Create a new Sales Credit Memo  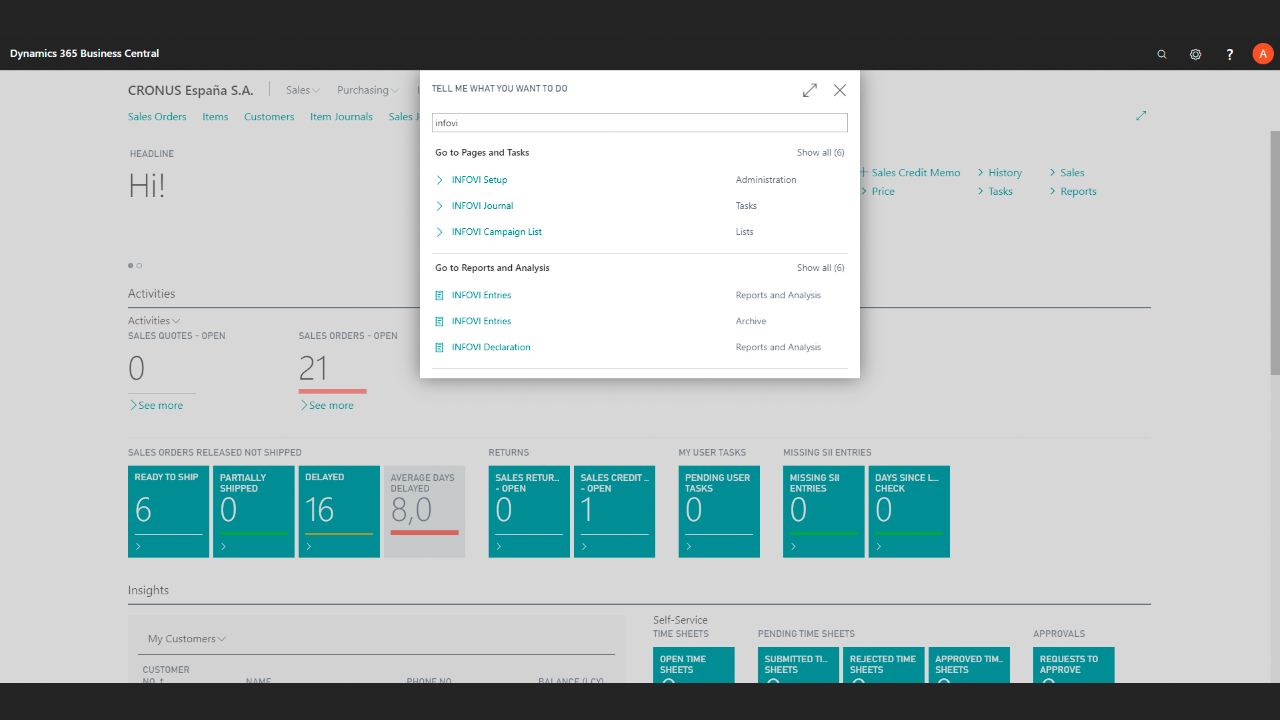tap(910, 173)
